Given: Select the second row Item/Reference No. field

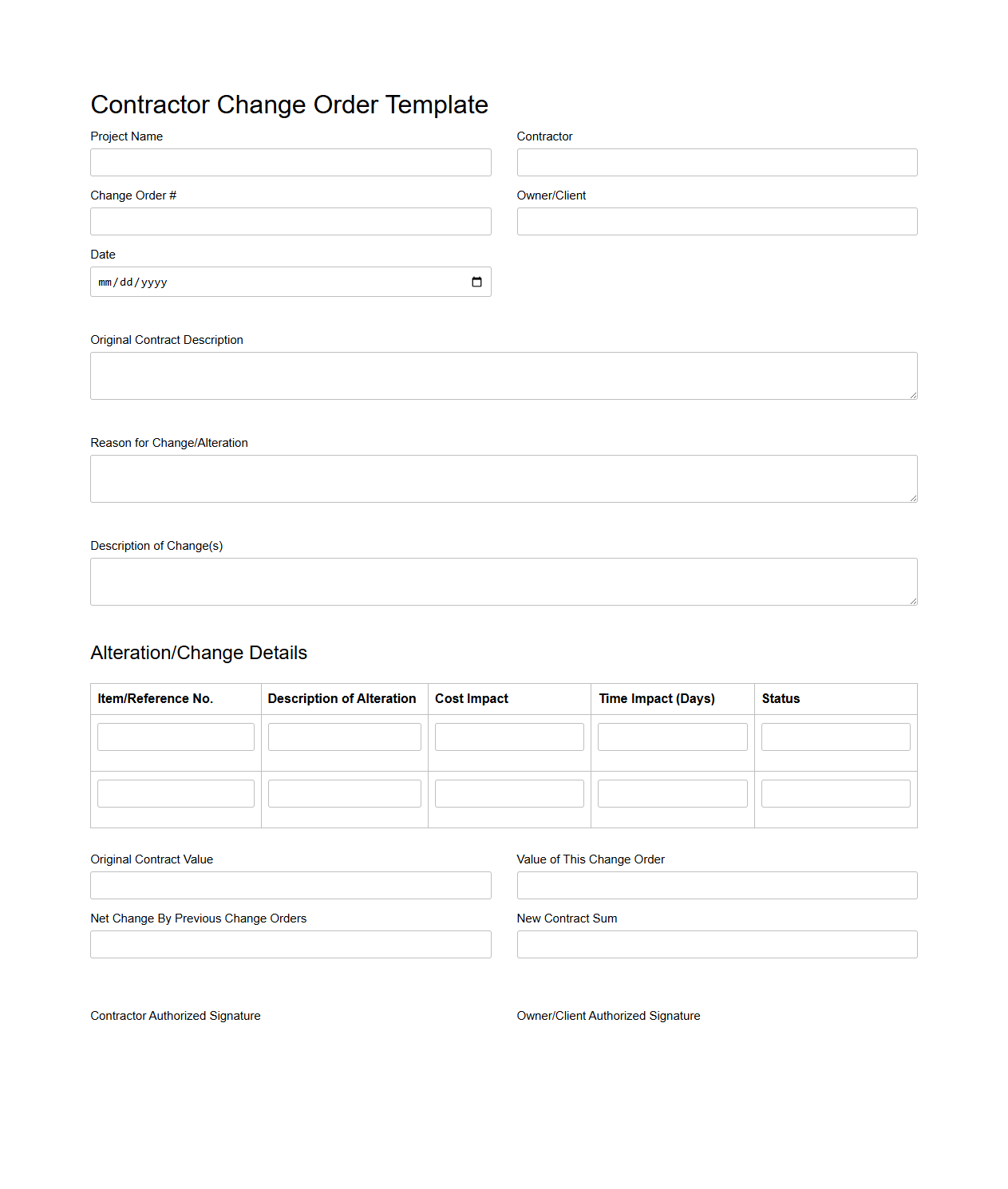Looking at the screenshot, I should pyautogui.click(x=175, y=792).
